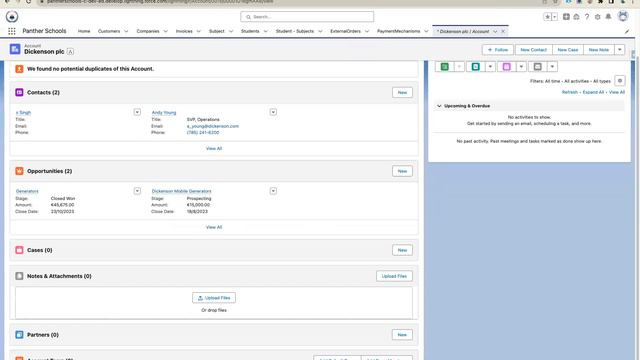Open the user profile avatar
Image resolution: width=640 pixels, height=360 pixels.
tap(623, 16)
